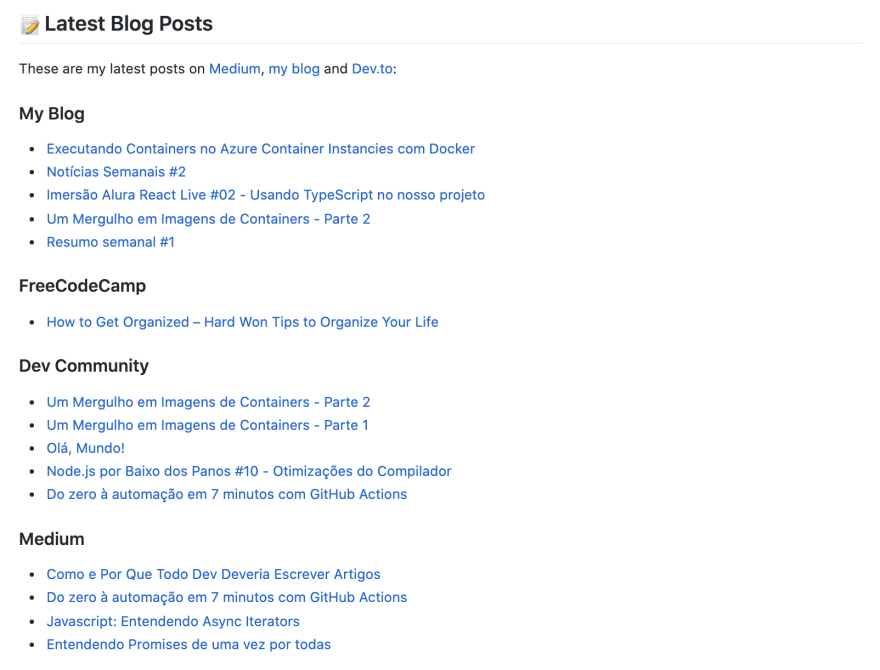
Task: Click the 'Olá, Mundo!' post link
Action: [85, 448]
